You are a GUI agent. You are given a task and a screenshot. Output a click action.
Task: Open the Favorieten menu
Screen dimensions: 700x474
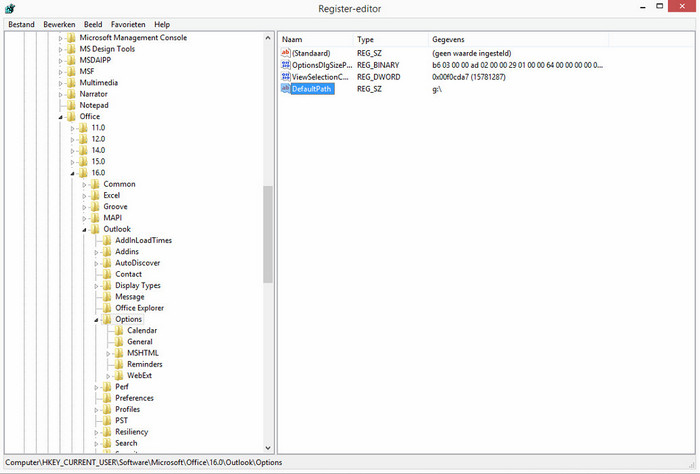pos(128,25)
